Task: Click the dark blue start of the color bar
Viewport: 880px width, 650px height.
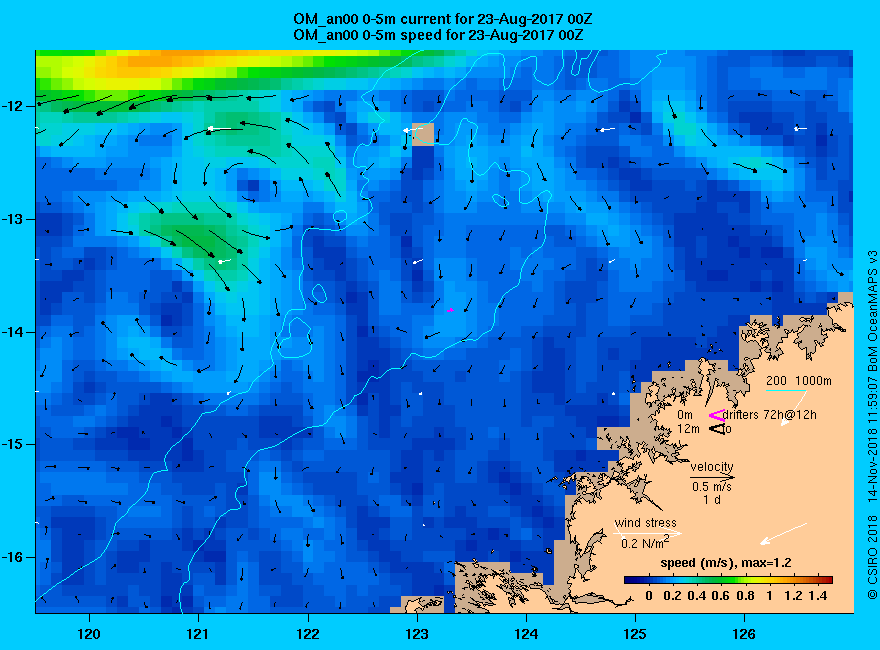Action: pos(631,580)
